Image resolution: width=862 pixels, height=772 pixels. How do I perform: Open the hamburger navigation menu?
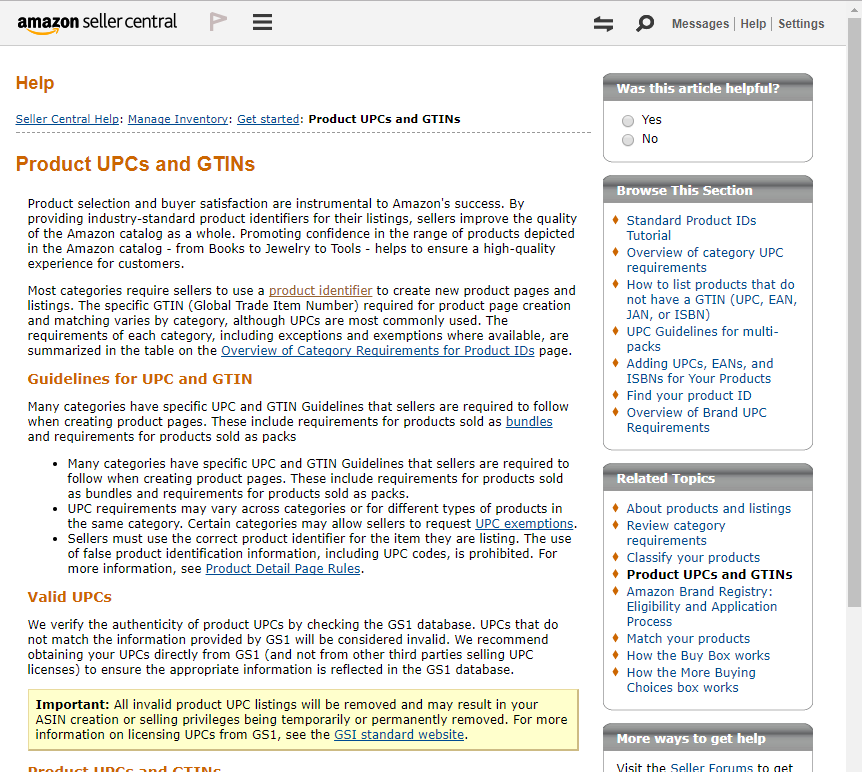click(x=262, y=22)
